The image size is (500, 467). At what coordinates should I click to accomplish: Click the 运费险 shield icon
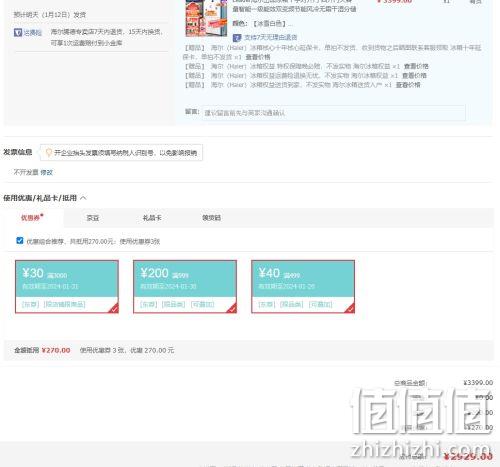18,33
